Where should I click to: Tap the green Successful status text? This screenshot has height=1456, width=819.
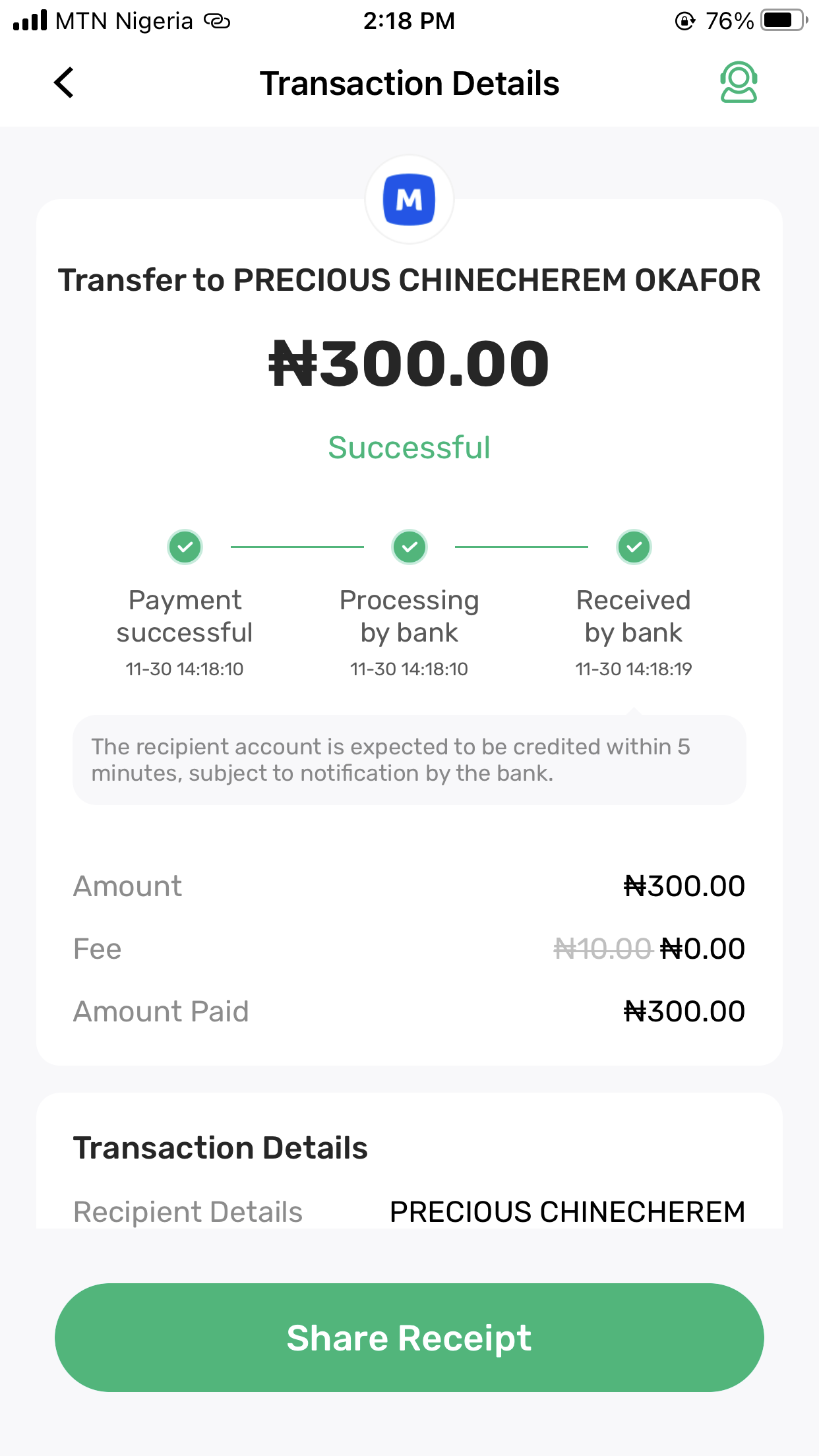click(409, 448)
